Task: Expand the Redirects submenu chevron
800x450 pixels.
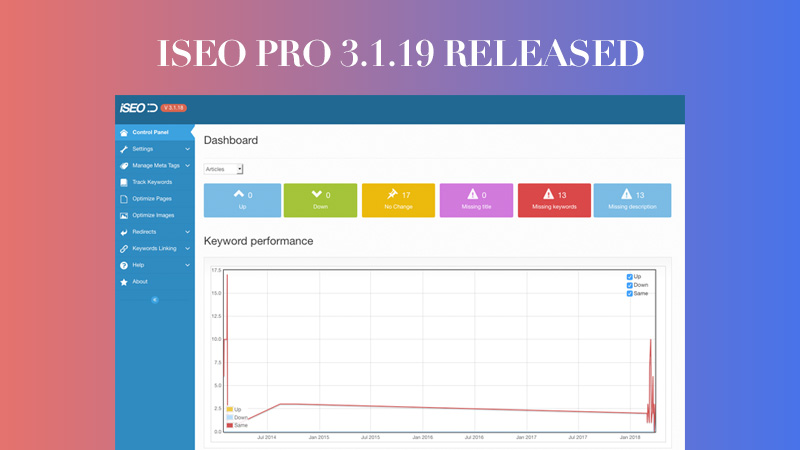Action: 187,232
